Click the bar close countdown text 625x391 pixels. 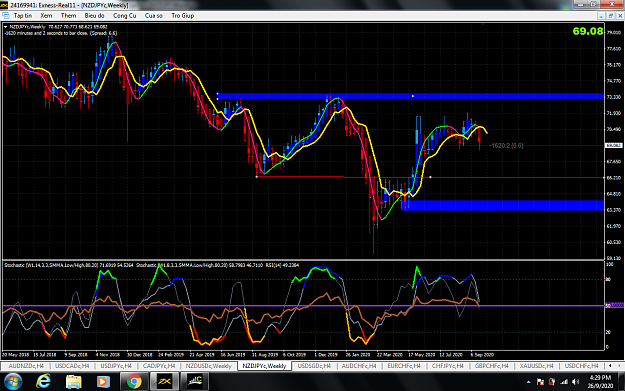click(61, 33)
